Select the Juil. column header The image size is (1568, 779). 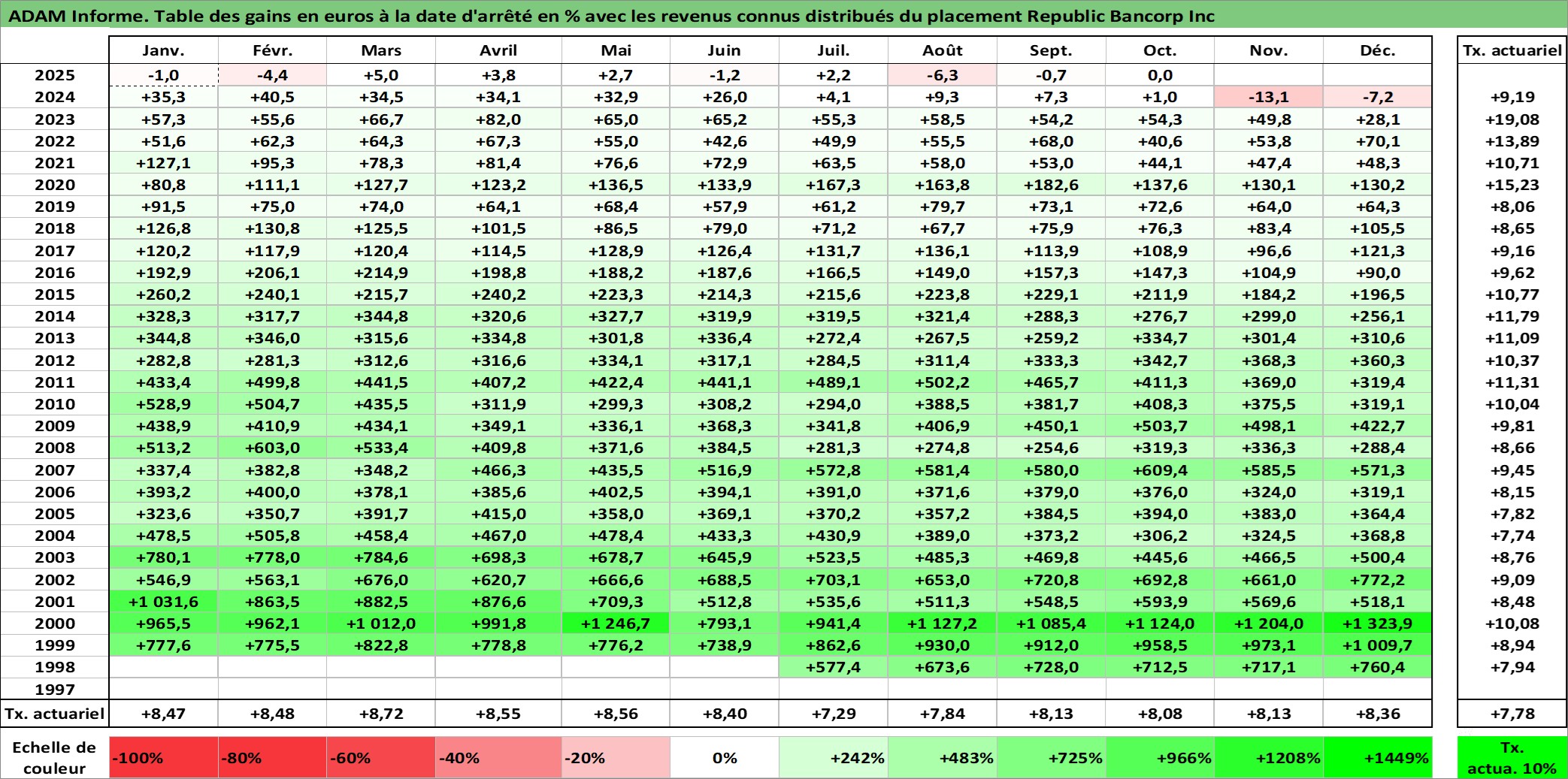(834, 50)
